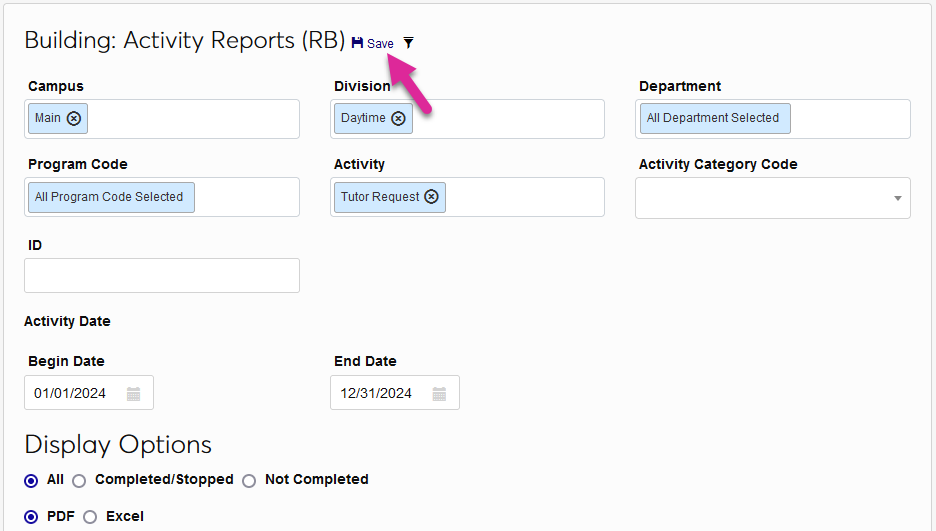The height and width of the screenshot is (531, 936).
Task: Open the Department multi-select field
Action: (x=772, y=119)
